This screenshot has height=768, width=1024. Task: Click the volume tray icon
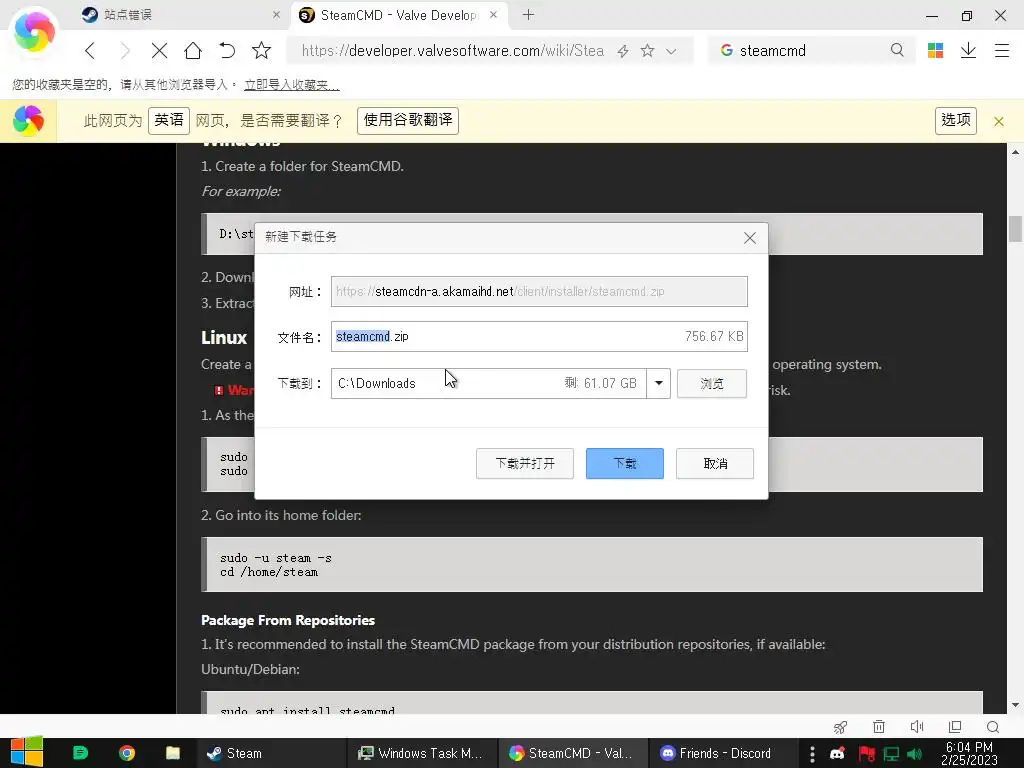[x=914, y=754]
